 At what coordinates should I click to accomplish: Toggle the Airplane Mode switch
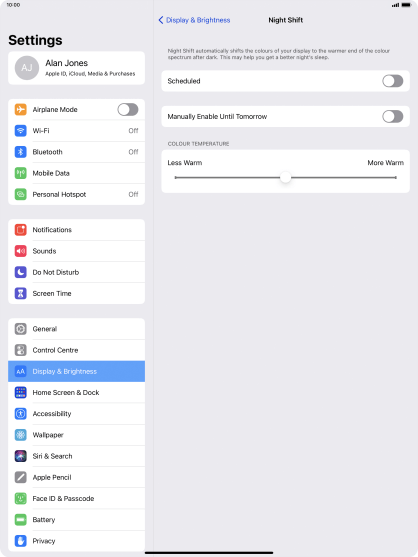[128, 109]
